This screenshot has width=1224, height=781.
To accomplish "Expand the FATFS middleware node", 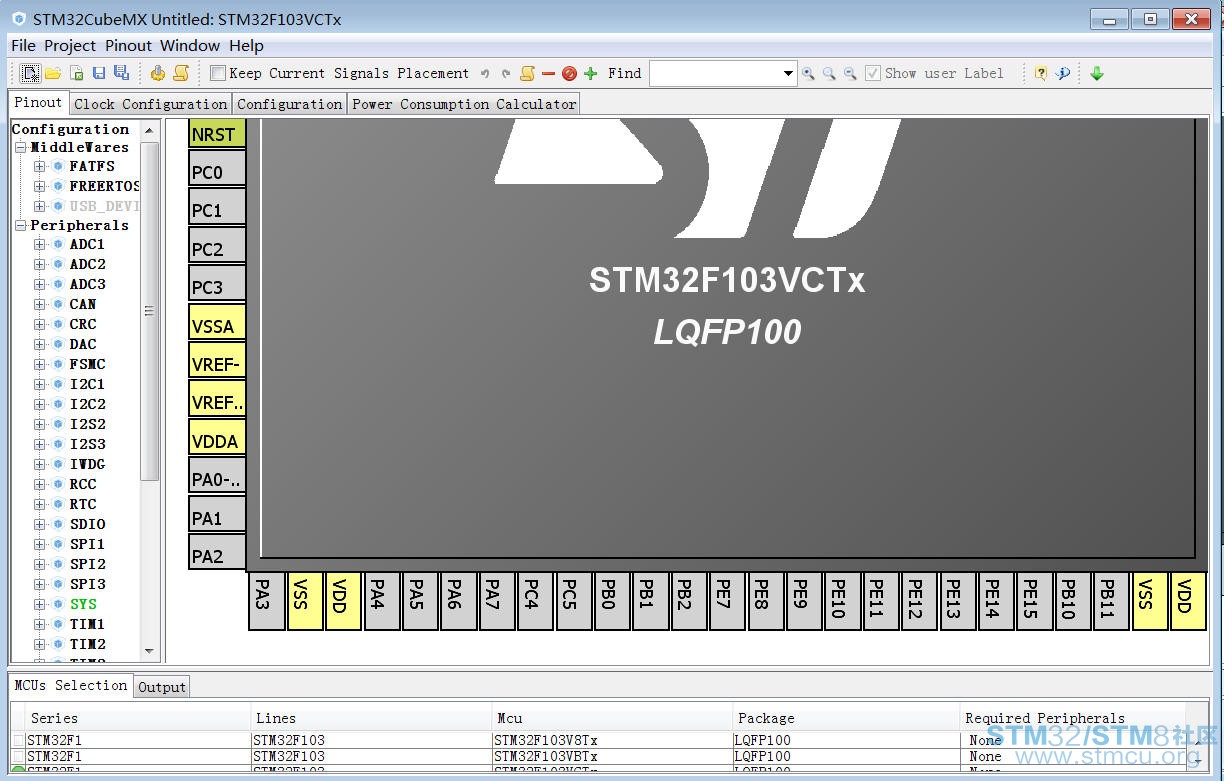I will pyautogui.click(x=40, y=167).
